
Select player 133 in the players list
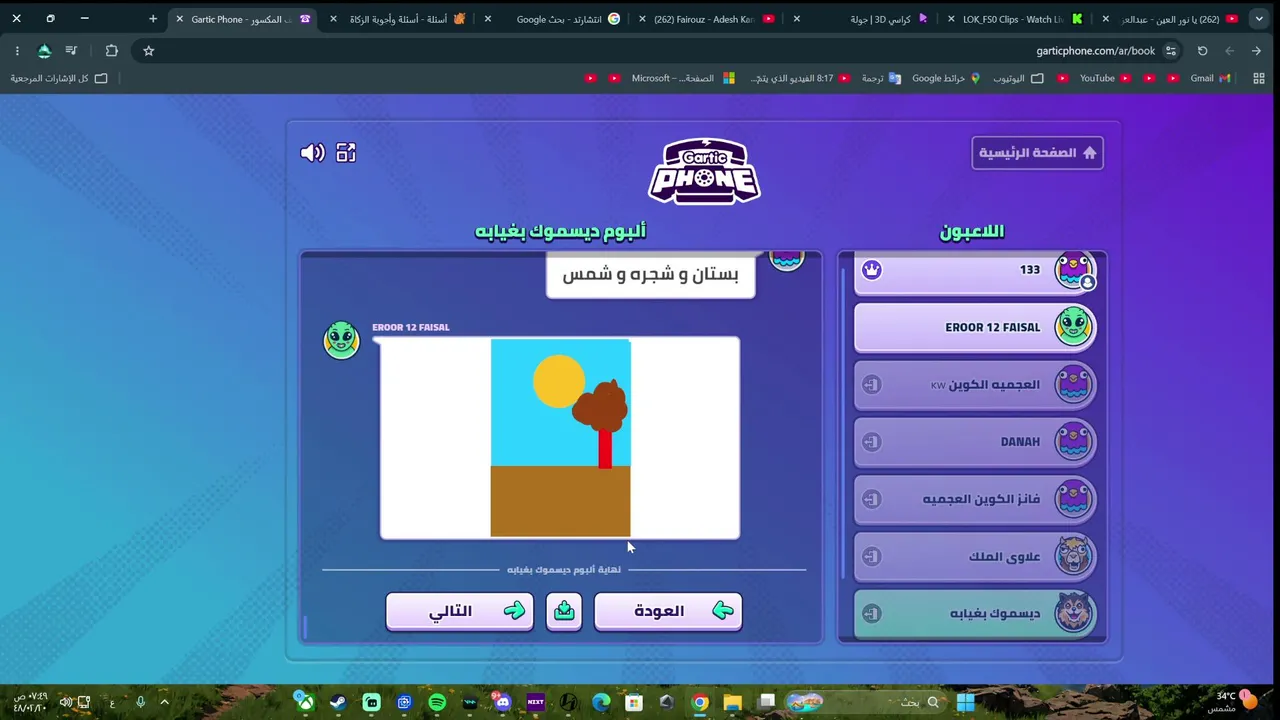tap(975, 271)
